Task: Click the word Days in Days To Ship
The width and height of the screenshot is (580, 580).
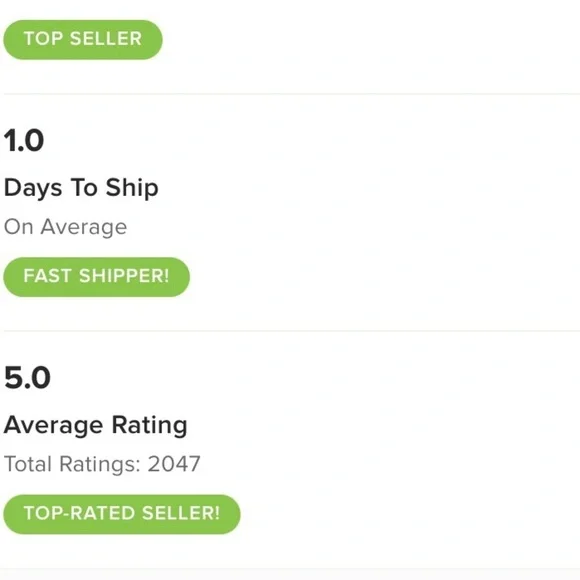Action: [33, 188]
